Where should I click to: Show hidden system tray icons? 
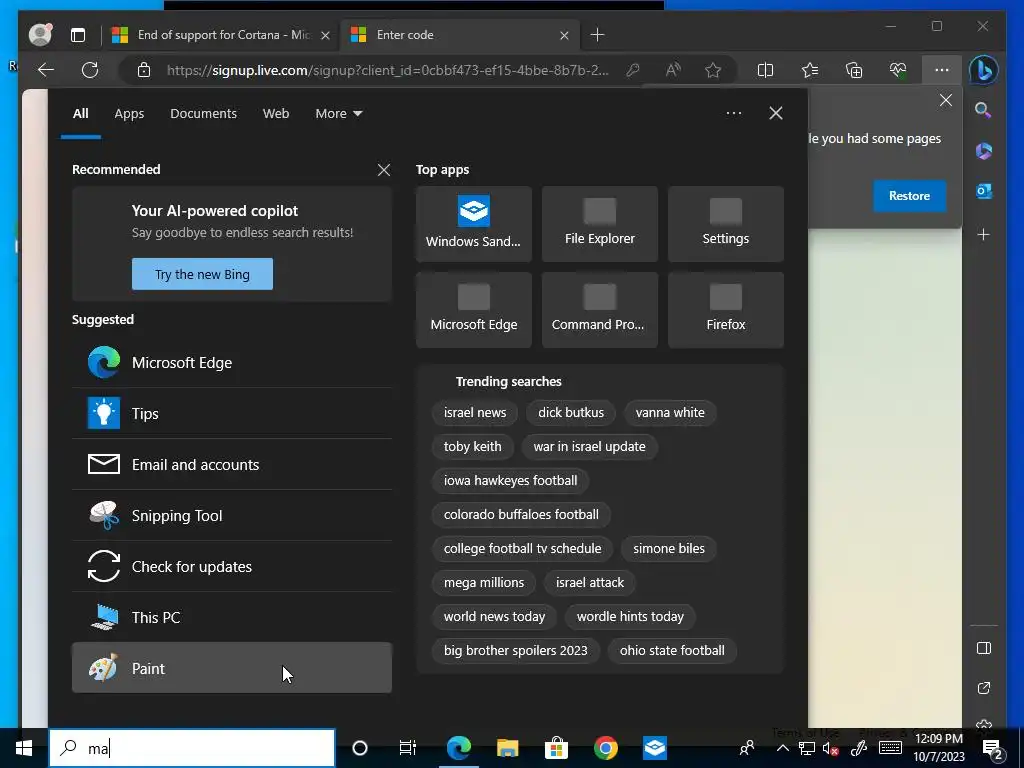tap(782, 748)
